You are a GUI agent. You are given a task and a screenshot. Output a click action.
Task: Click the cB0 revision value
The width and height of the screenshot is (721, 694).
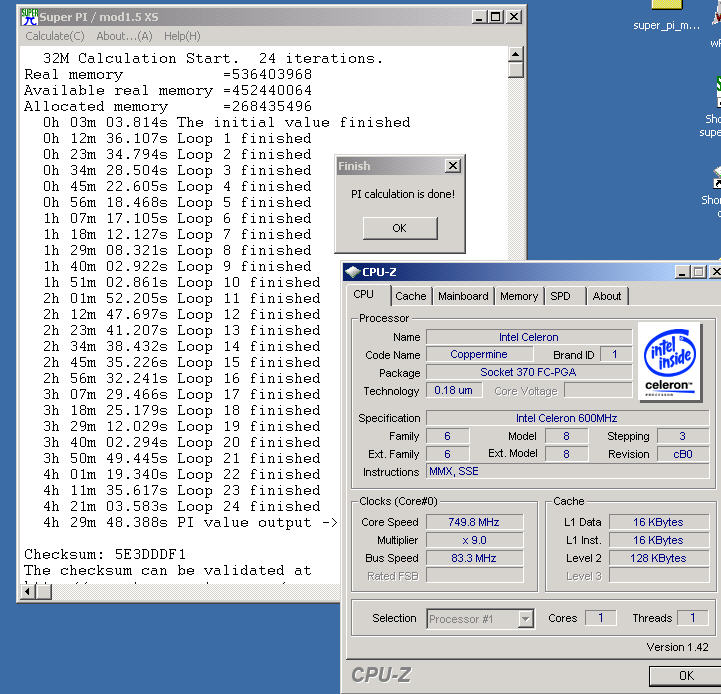pos(683,454)
